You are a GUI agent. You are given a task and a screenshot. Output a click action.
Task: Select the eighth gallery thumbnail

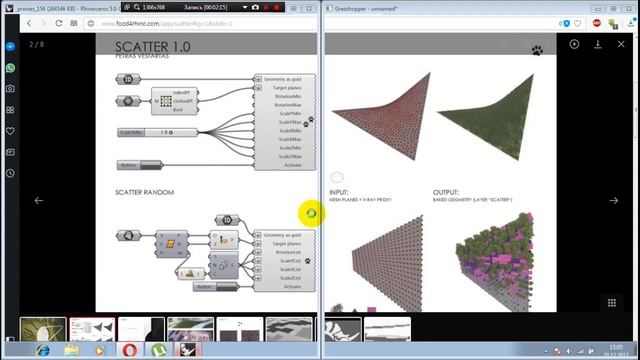click(x=387, y=329)
